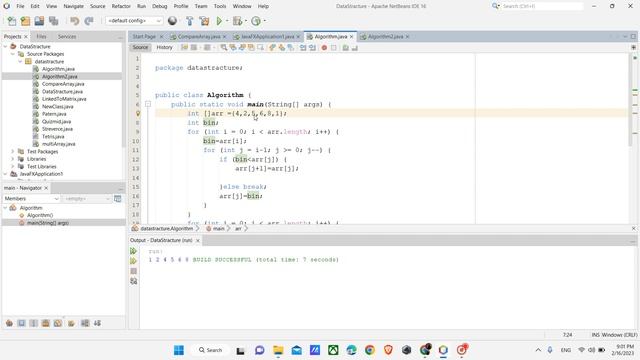Open the Refactor menu

(x=121, y=6)
